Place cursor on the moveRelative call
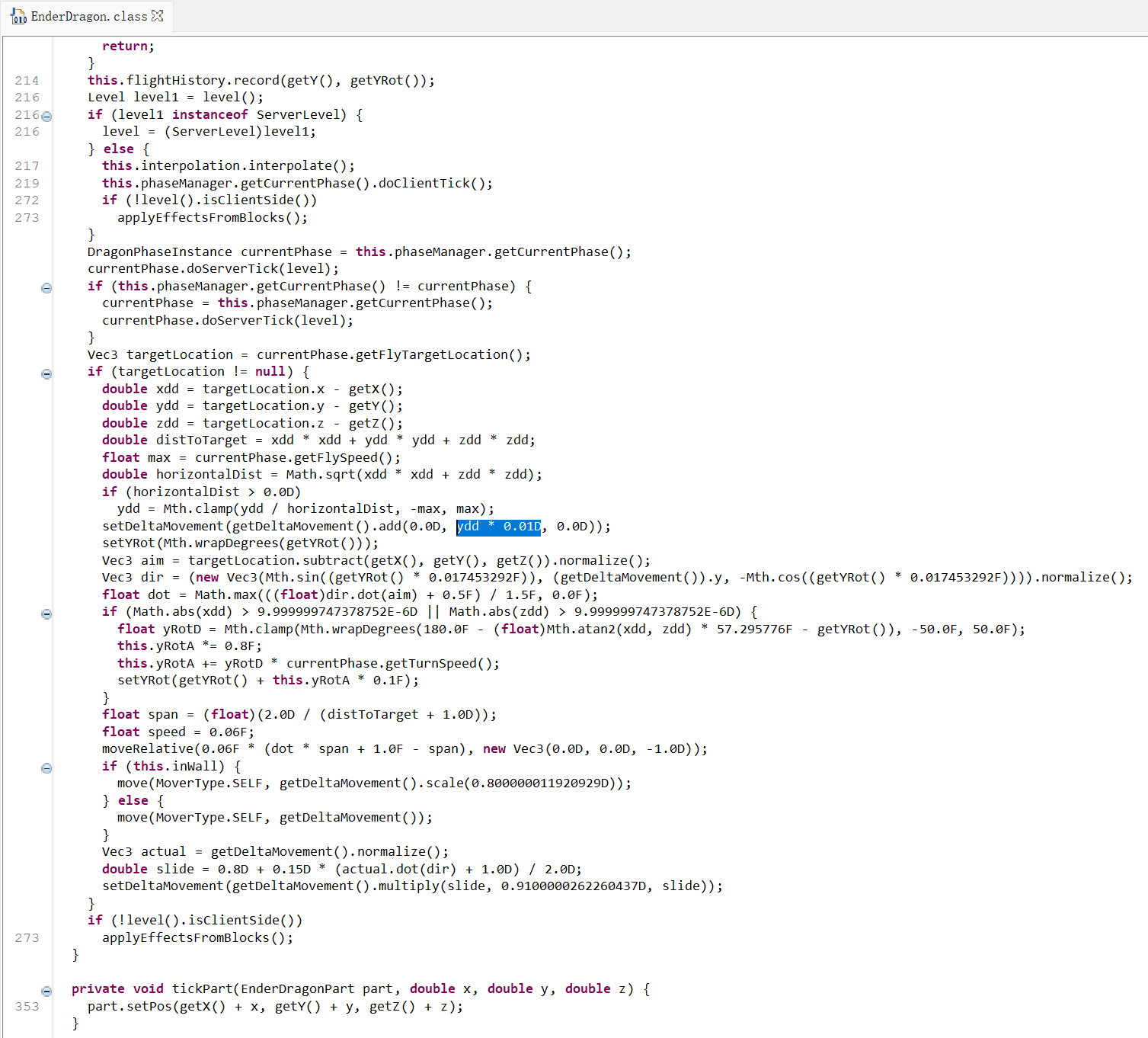The image size is (1148, 1038). (x=148, y=749)
